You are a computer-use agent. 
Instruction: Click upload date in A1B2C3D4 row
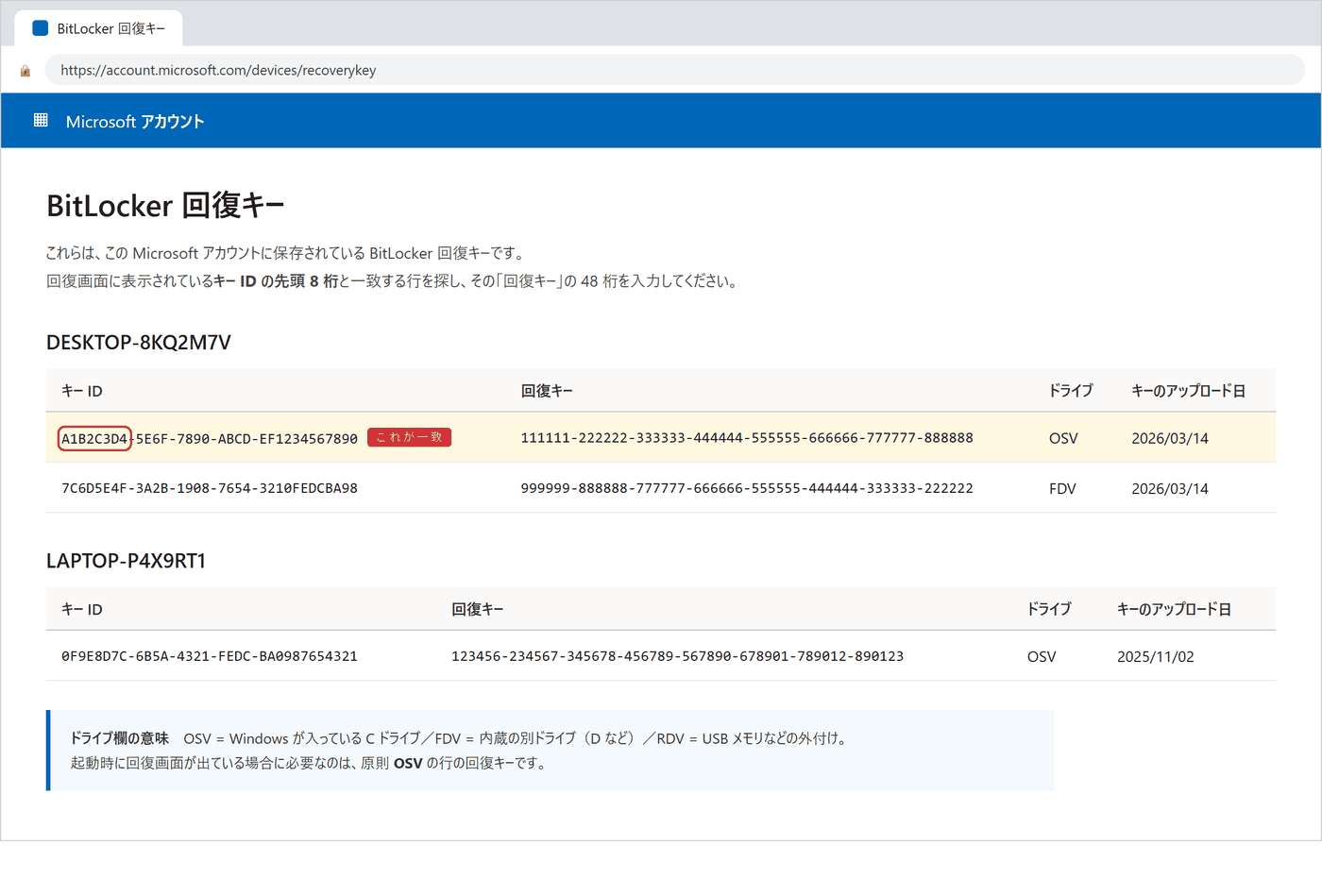tap(1170, 438)
